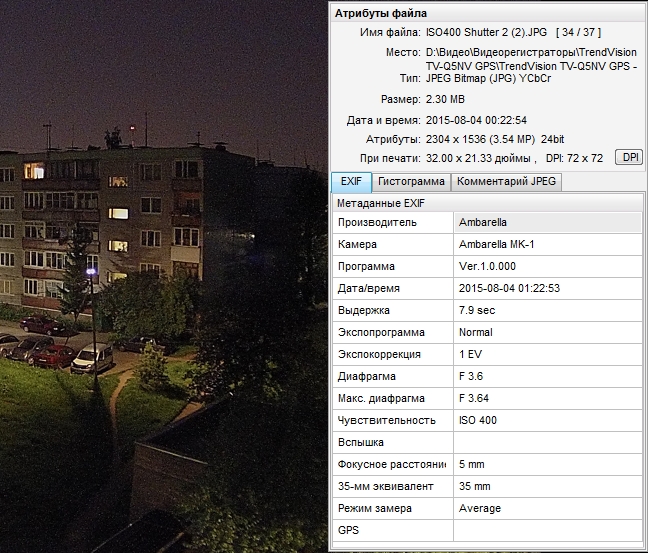648x553 pixels.
Task: Switch to the EXIF tab
Action: click(x=351, y=182)
